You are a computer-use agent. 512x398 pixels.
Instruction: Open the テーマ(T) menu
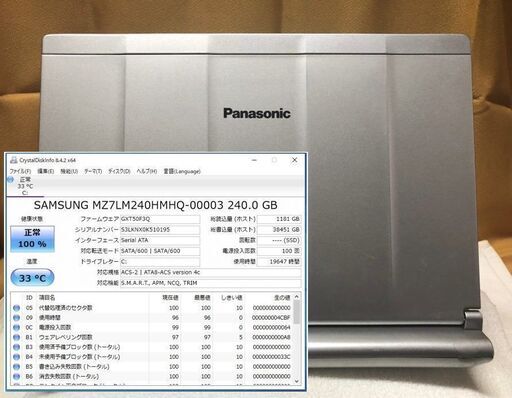coord(93,171)
